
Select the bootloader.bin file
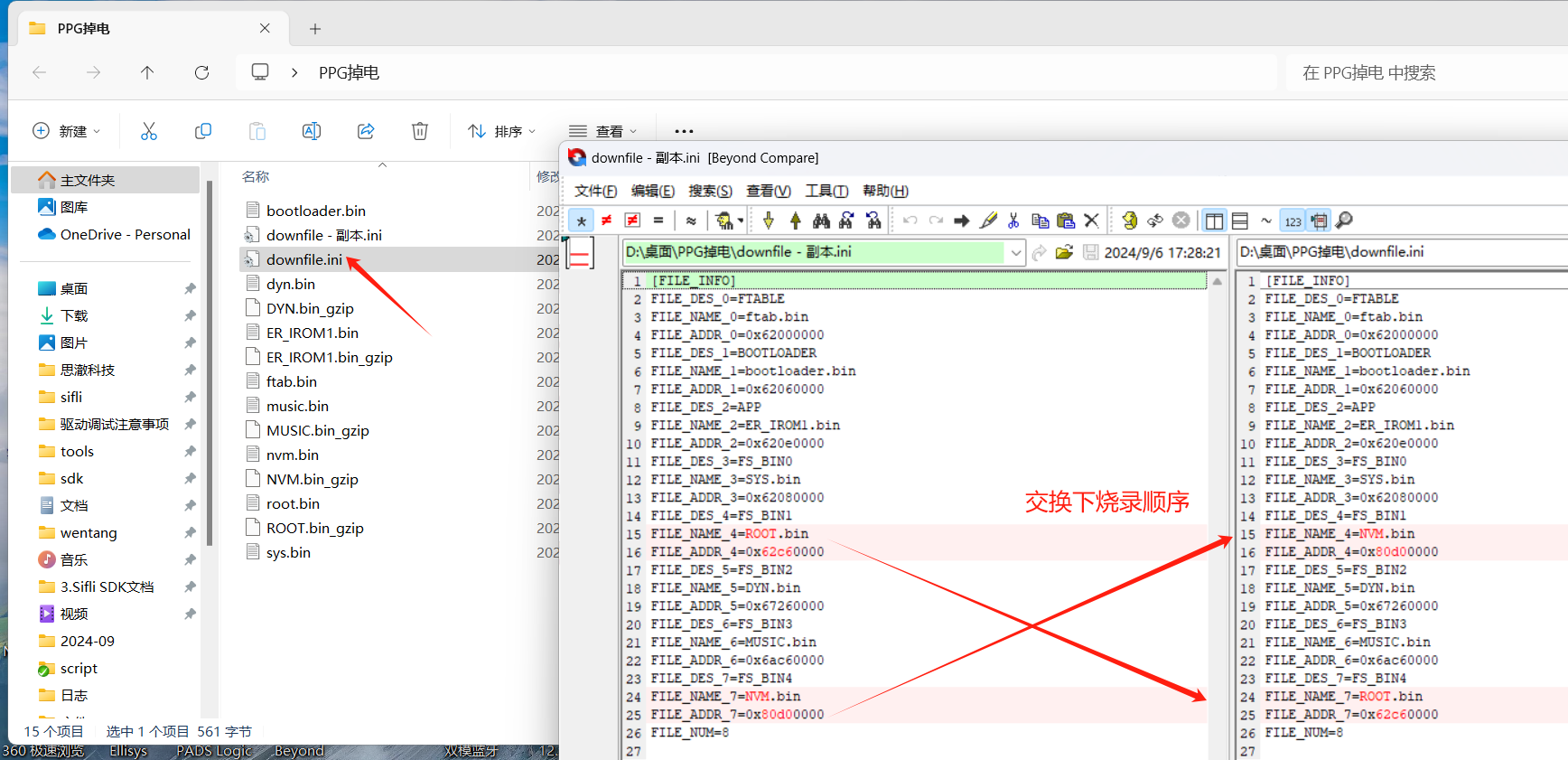point(315,211)
